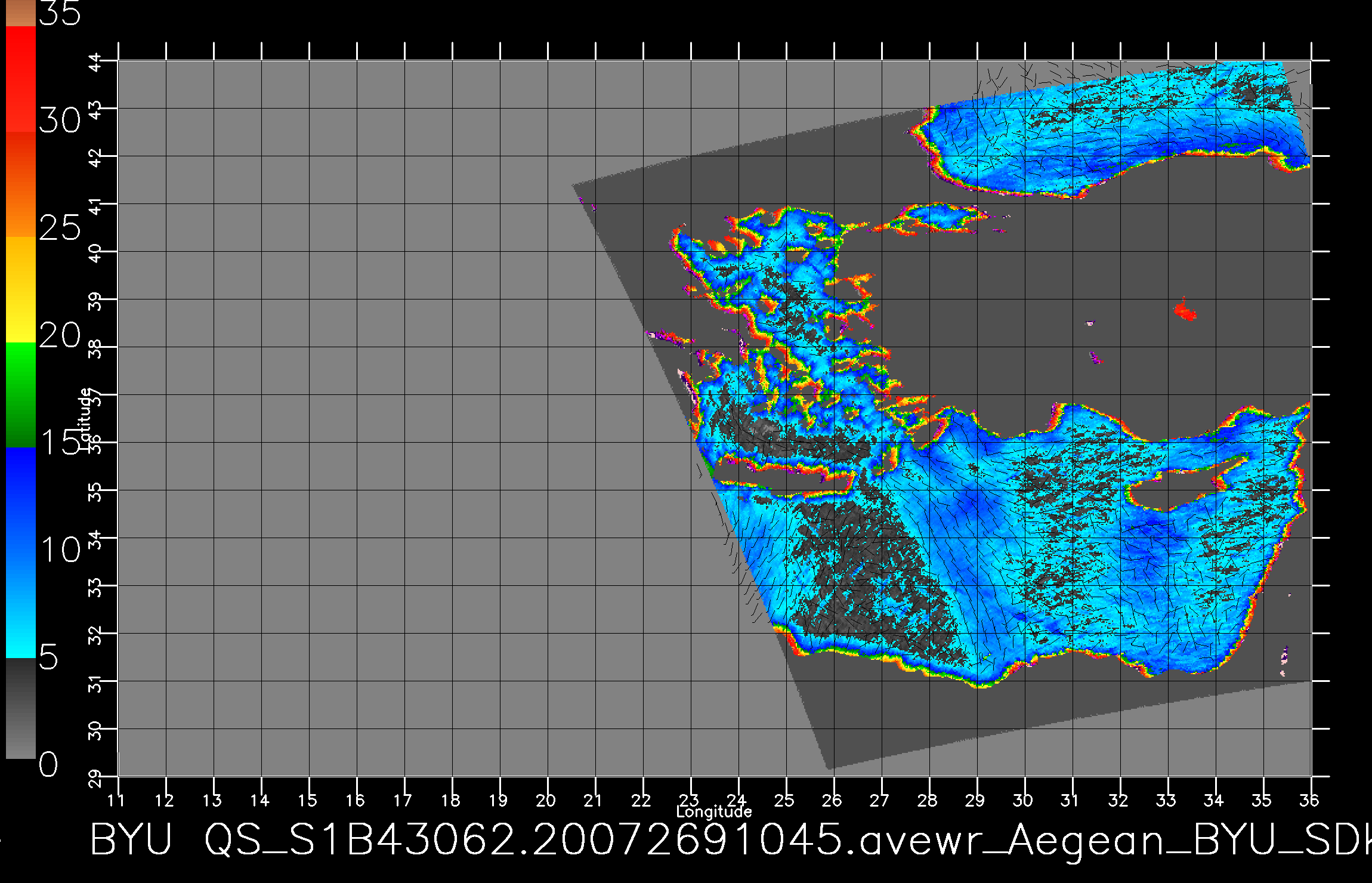The image size is (1372, 883).
Task: Click the colorbar label 25
Action: (60, 227)
